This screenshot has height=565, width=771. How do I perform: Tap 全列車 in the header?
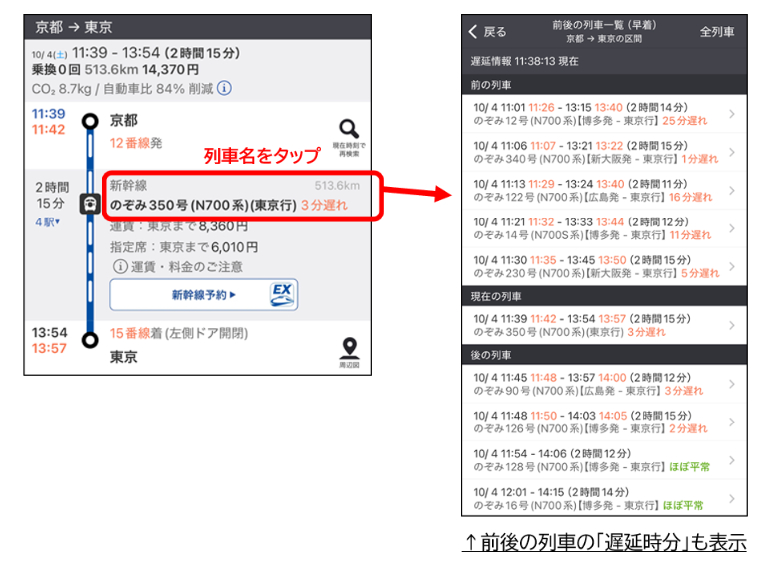[x=717, y=32]
